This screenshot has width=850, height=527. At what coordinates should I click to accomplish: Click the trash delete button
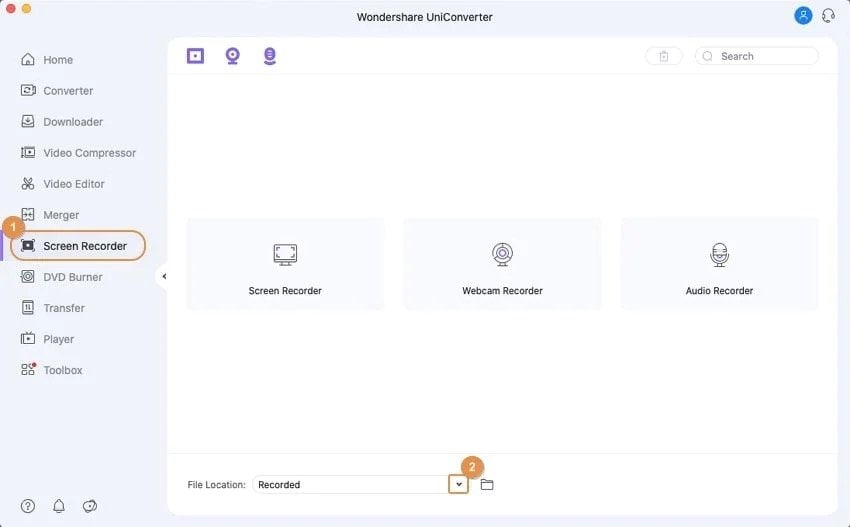tap(664, 56)
